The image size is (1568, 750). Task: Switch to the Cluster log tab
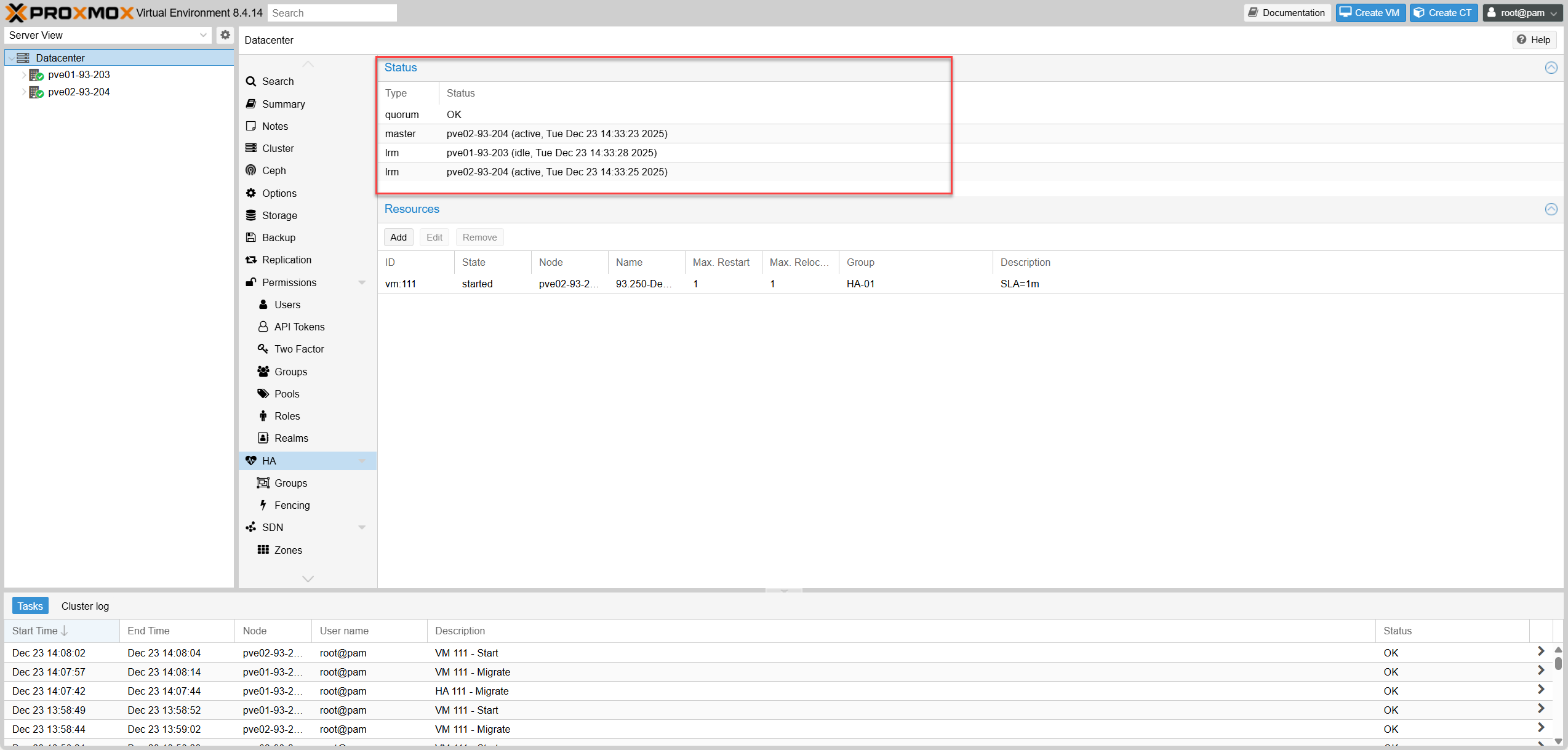[85, 606]
